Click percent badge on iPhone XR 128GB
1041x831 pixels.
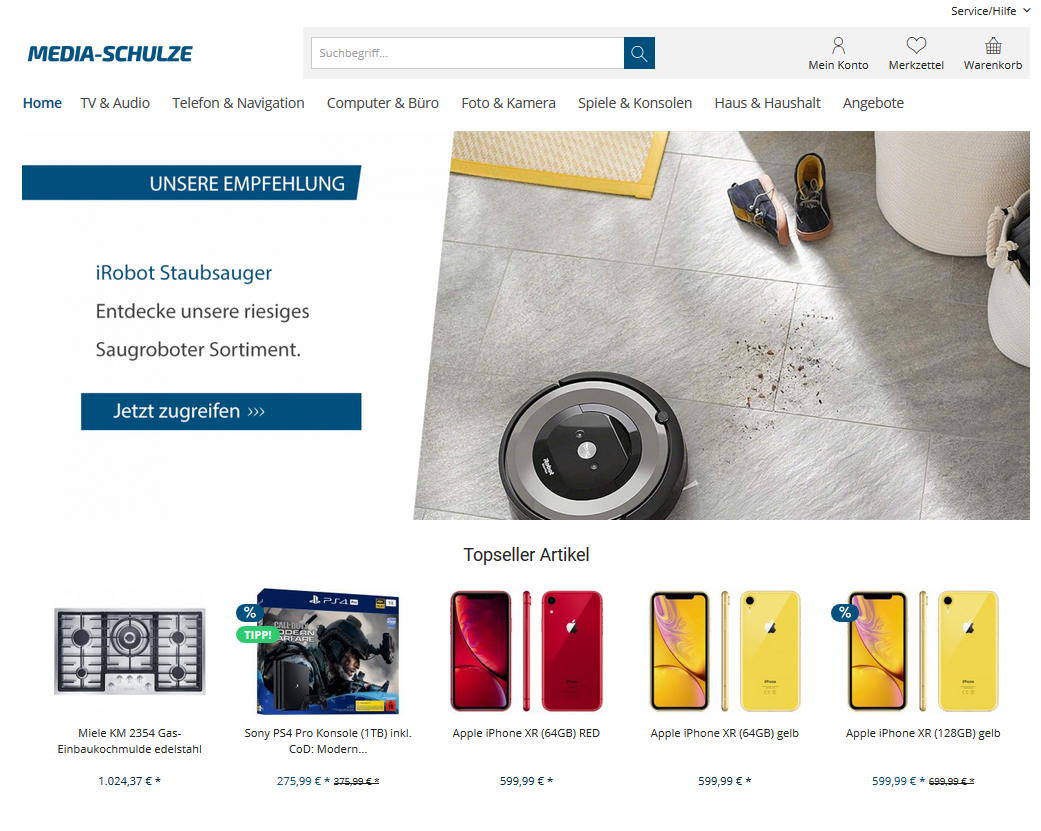[844, 613]
